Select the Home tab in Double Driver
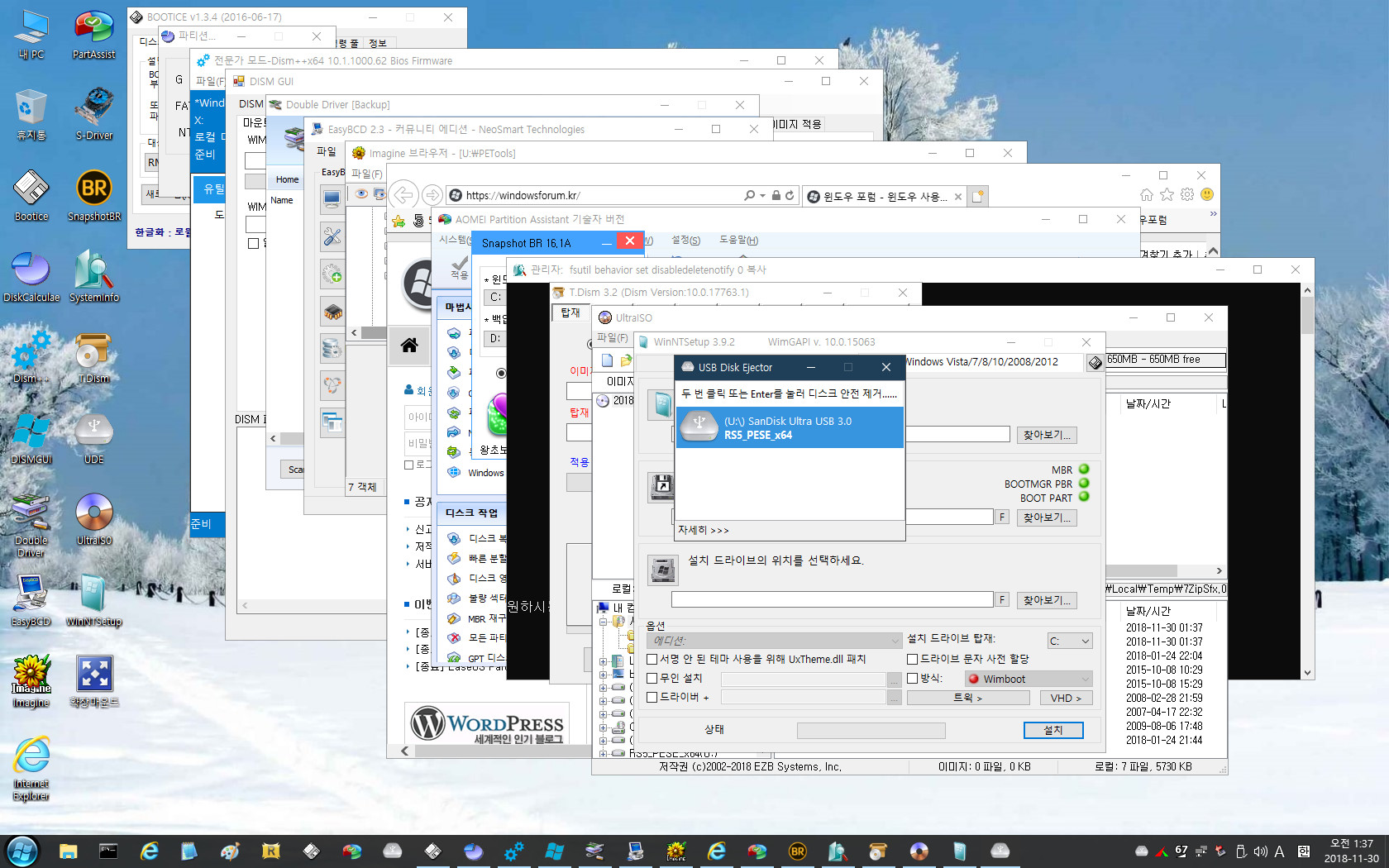This screenshot has height=868, width=1389. click(x=287, y=179)
